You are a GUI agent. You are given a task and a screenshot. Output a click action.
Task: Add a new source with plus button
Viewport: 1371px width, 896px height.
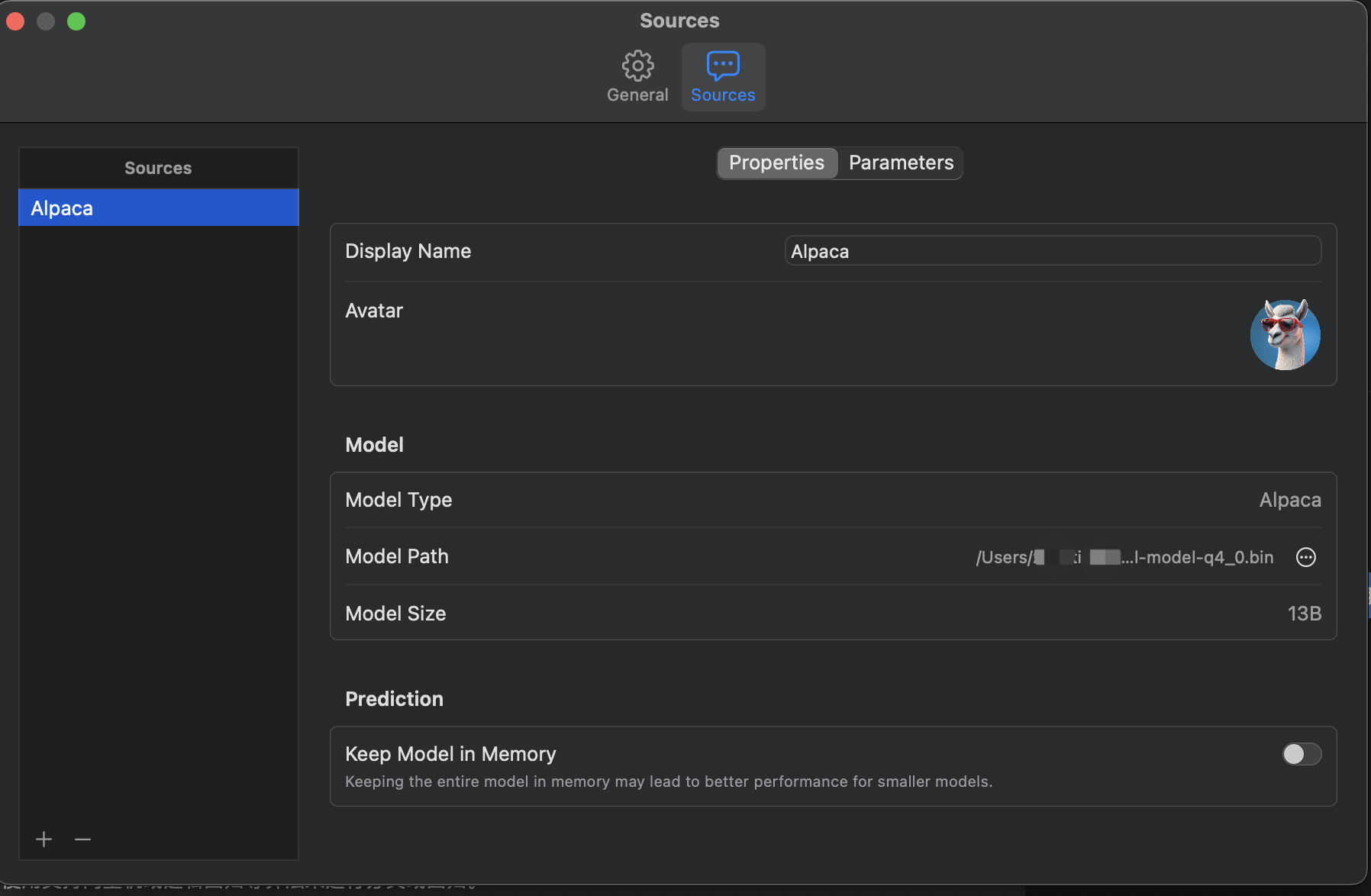(44, 840)
